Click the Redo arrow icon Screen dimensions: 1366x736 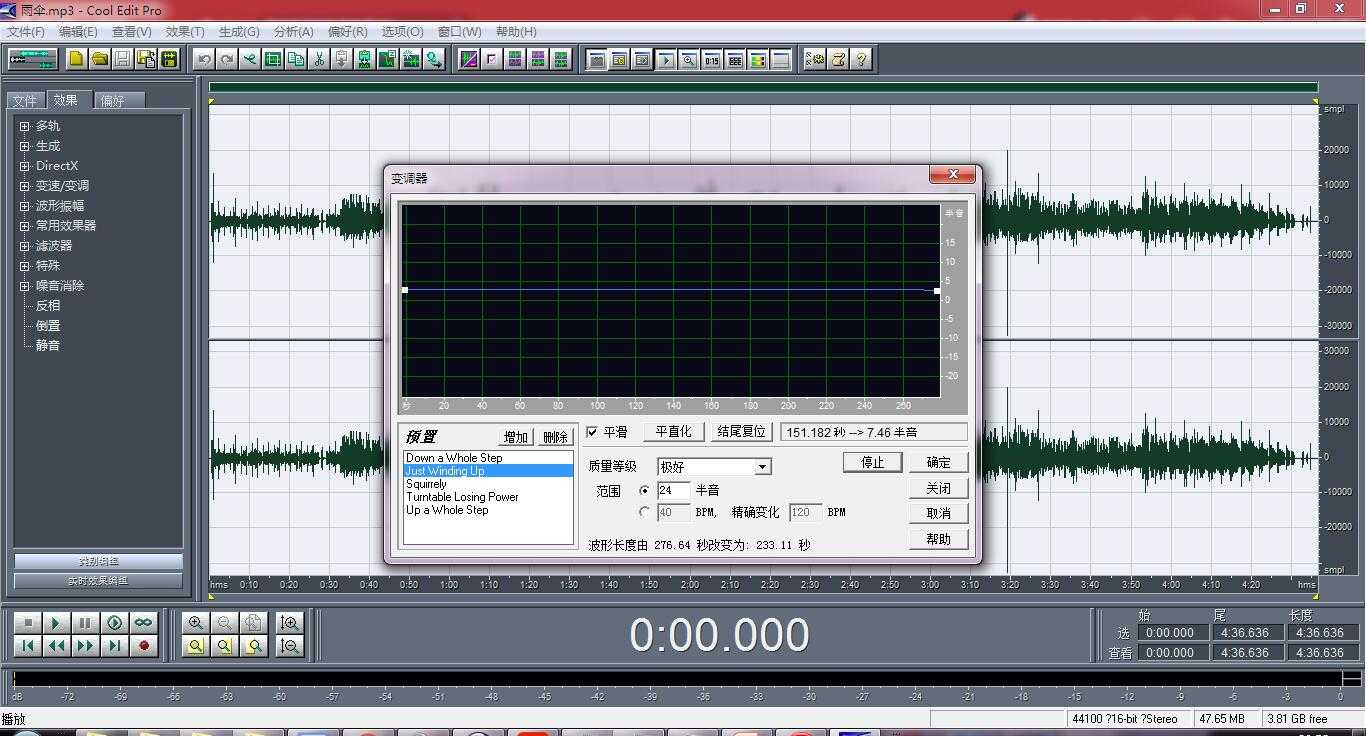point(227,59)
